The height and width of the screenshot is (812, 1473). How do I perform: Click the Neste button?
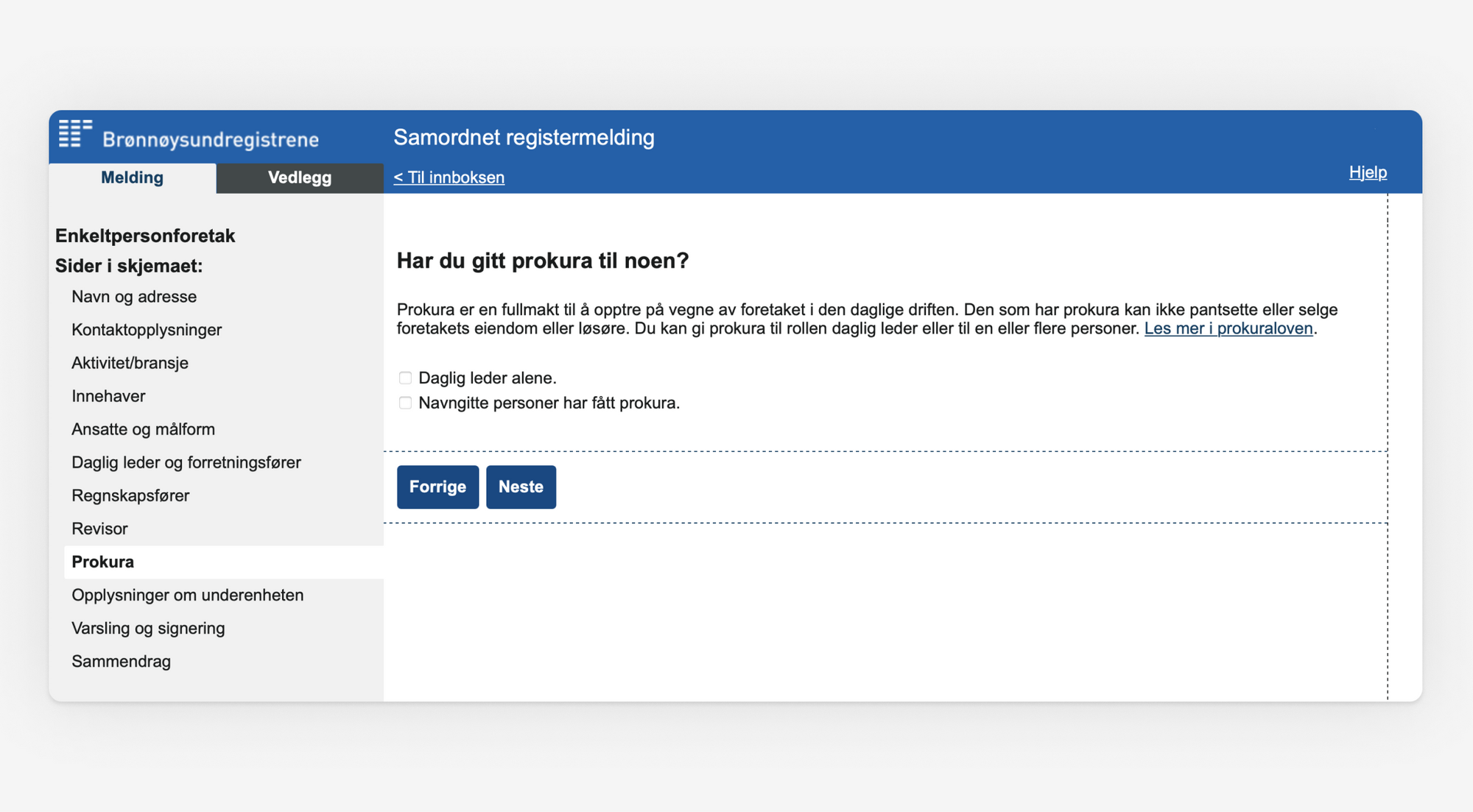tap(521, 487)
